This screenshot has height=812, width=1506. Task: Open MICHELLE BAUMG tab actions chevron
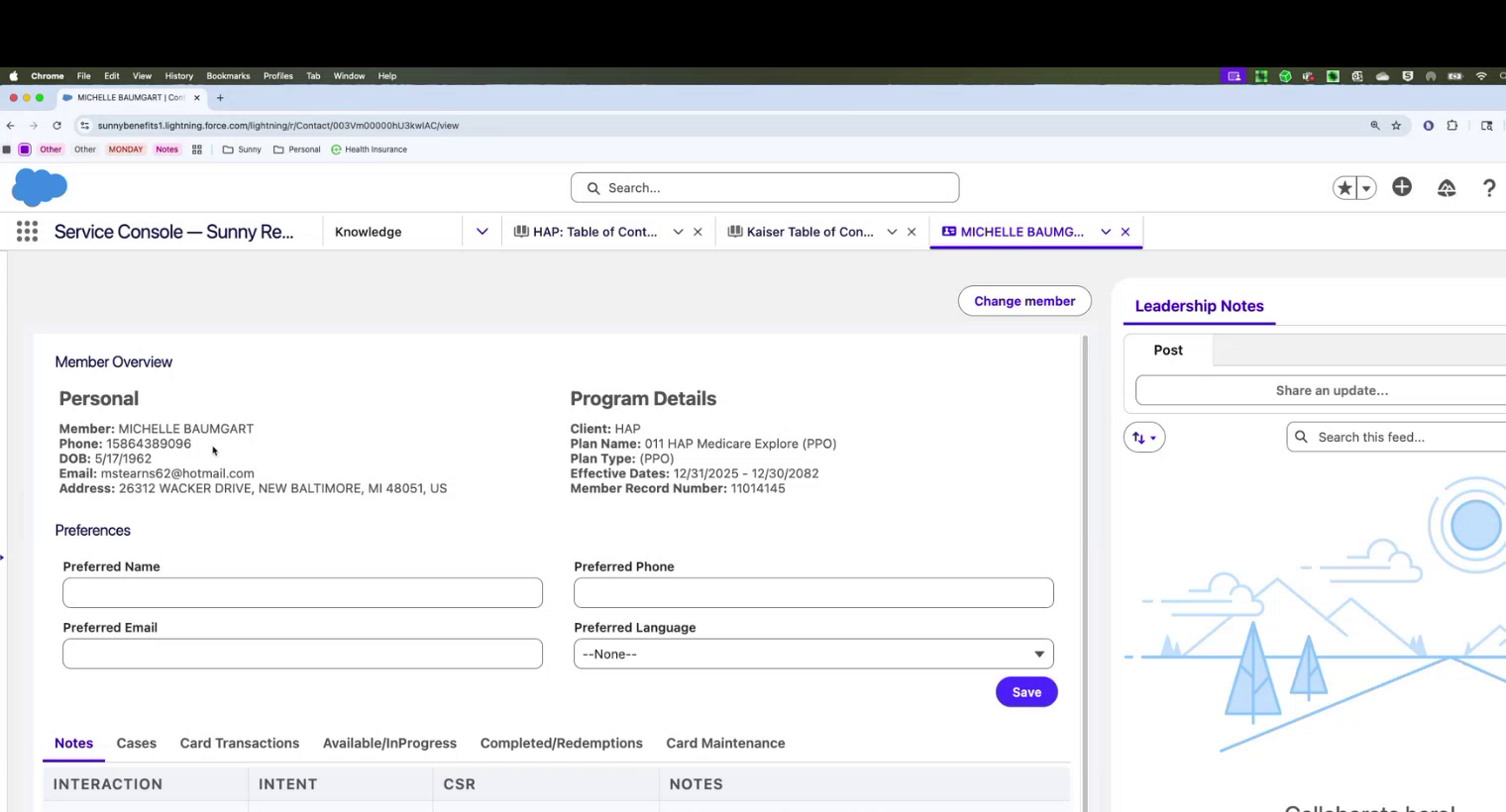coord(1105,232)
